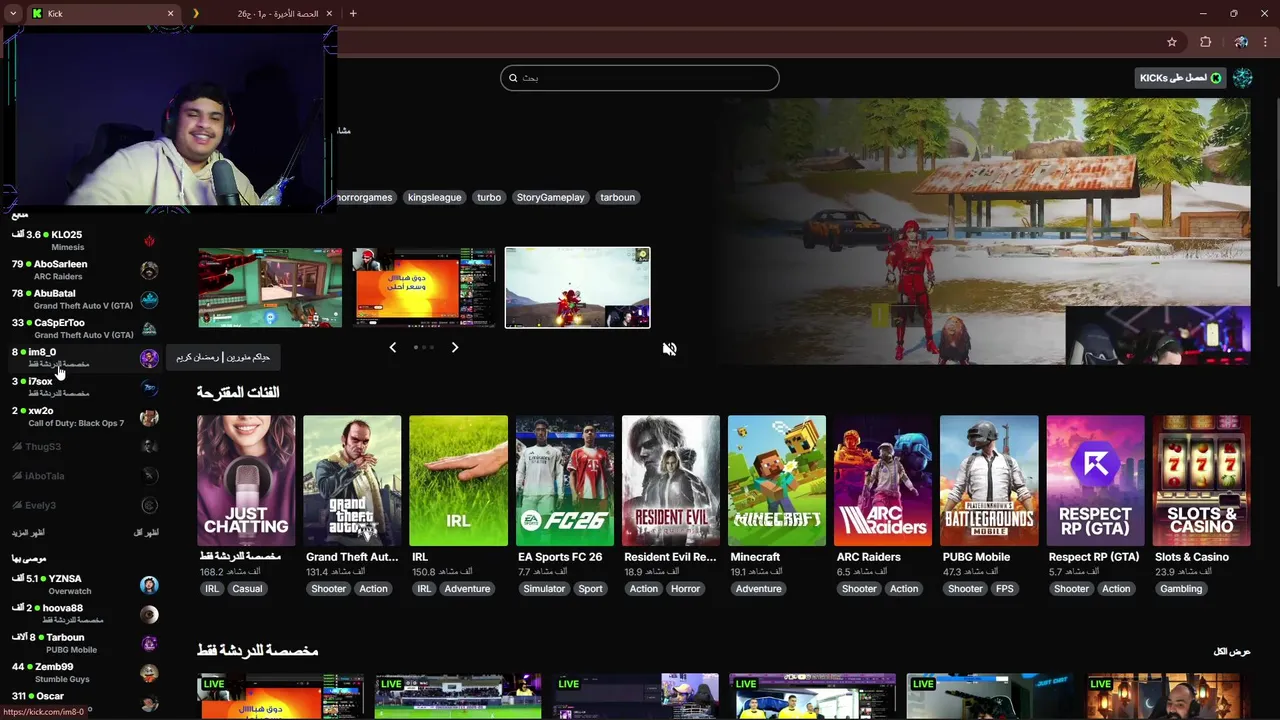
Task: Open browser extensions puzzle icon
Action: [1205, 42]
